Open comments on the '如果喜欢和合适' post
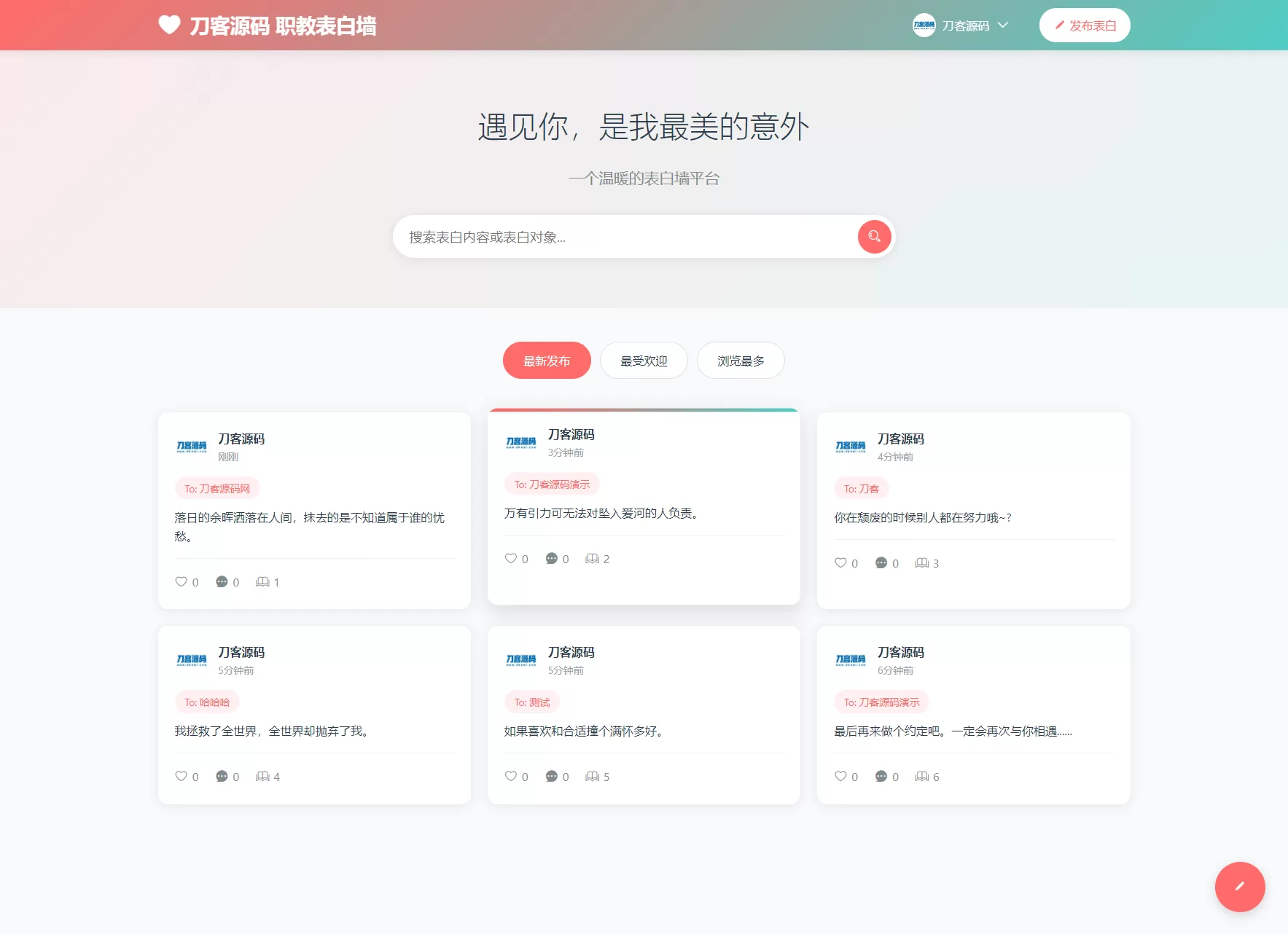The width and height of the screenshot is (1288, 934). click(552, 776)
